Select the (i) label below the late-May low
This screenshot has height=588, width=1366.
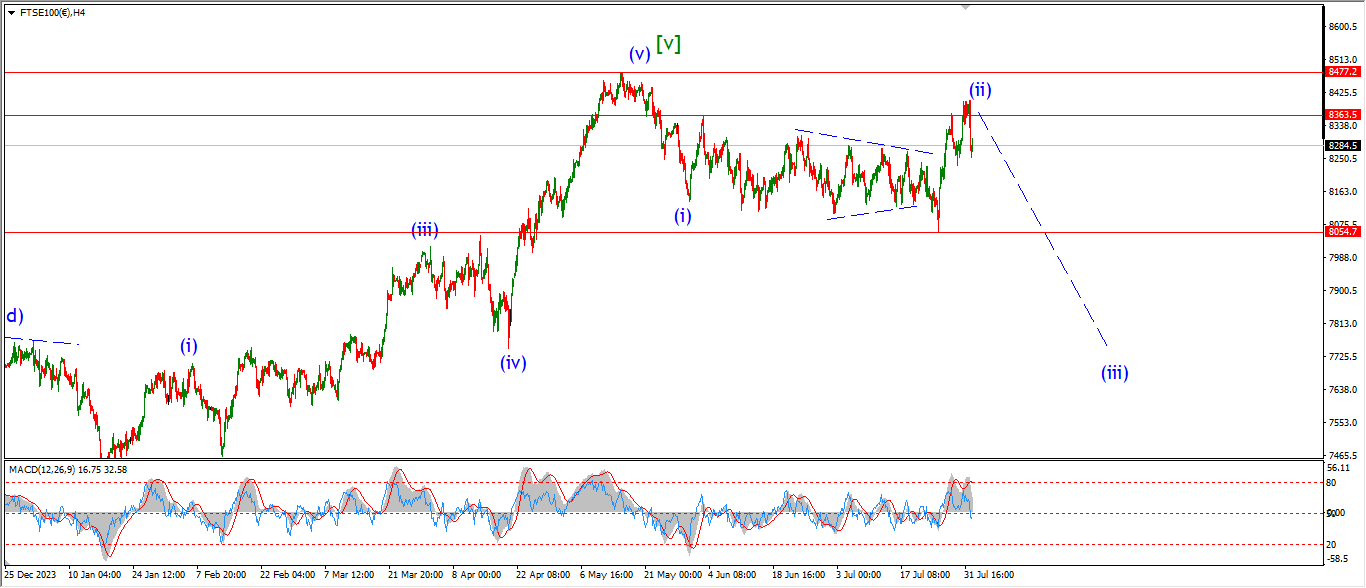coord(682,215)
